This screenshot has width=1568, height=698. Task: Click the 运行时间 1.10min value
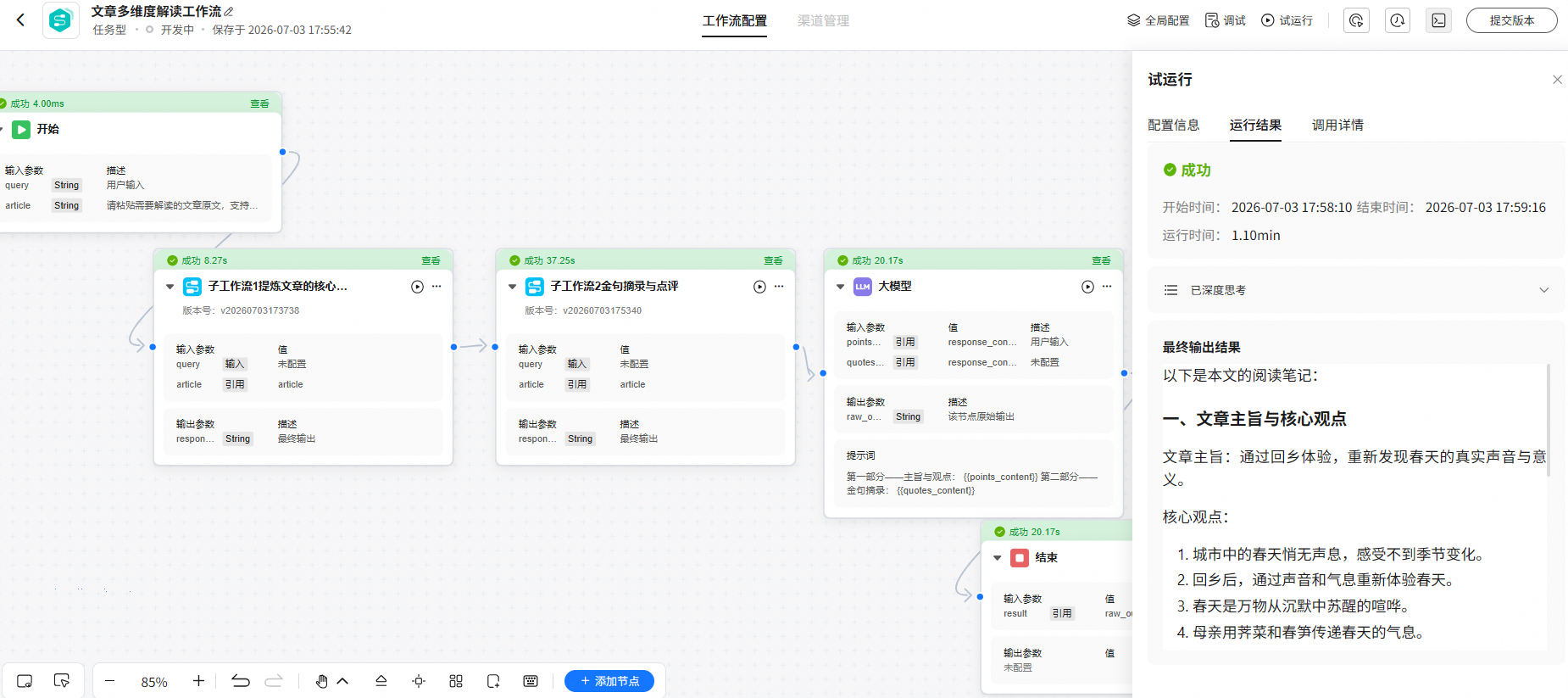tap(1255, 235)
